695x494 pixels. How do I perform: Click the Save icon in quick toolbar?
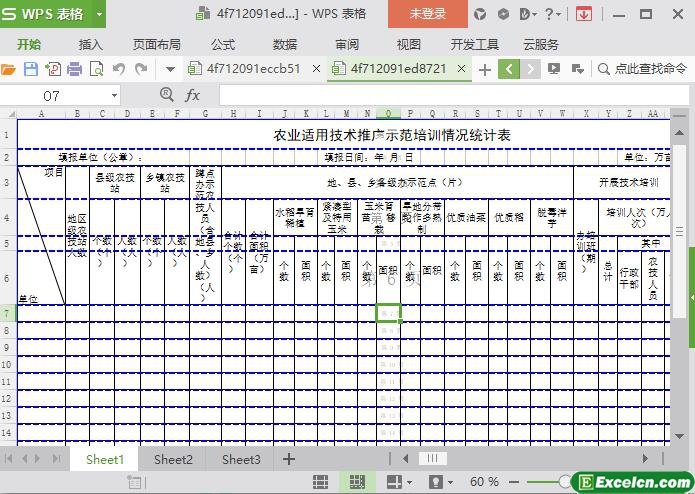click(30, 69)
